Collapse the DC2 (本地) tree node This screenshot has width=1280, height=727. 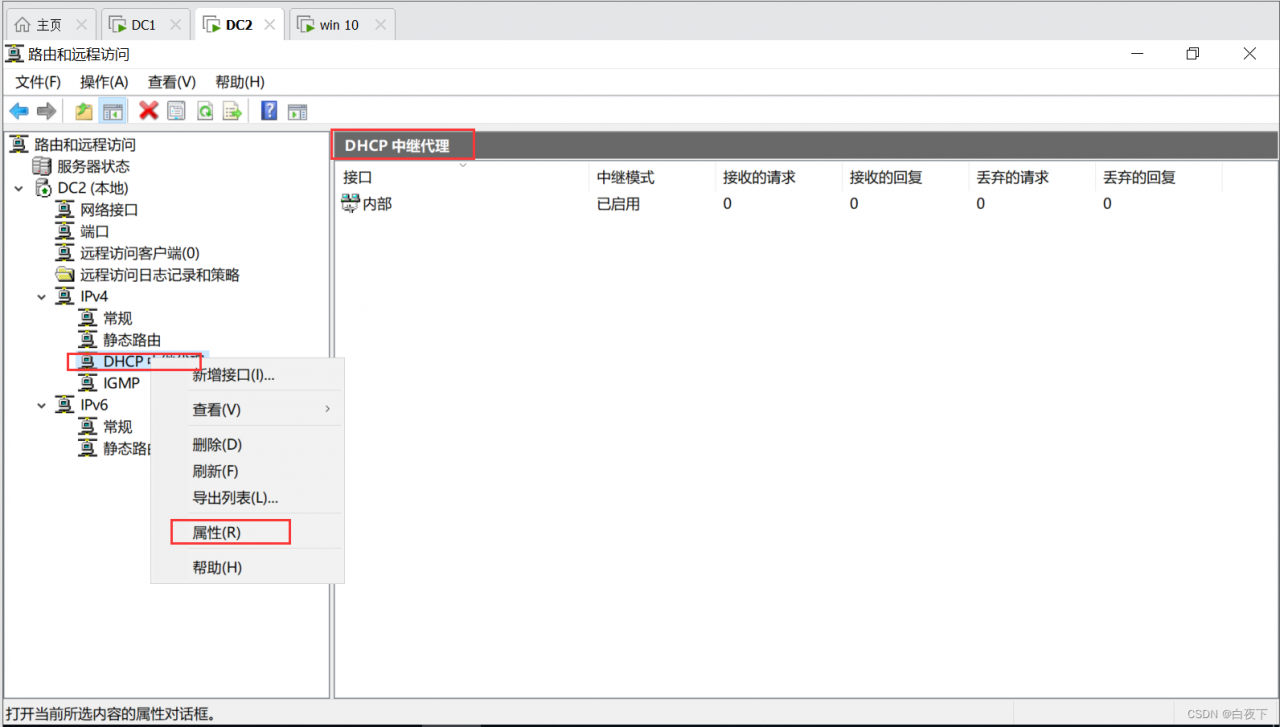click(x=19, y=188)
